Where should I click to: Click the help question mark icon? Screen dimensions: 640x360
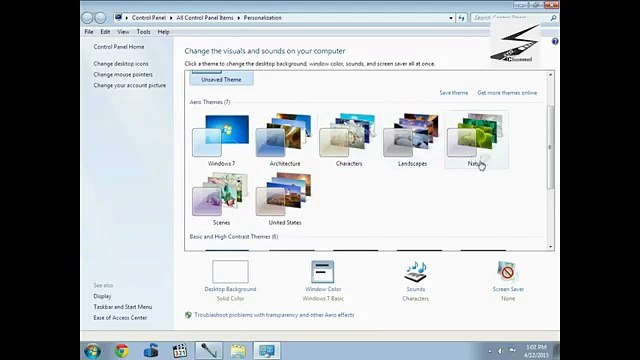555,41
